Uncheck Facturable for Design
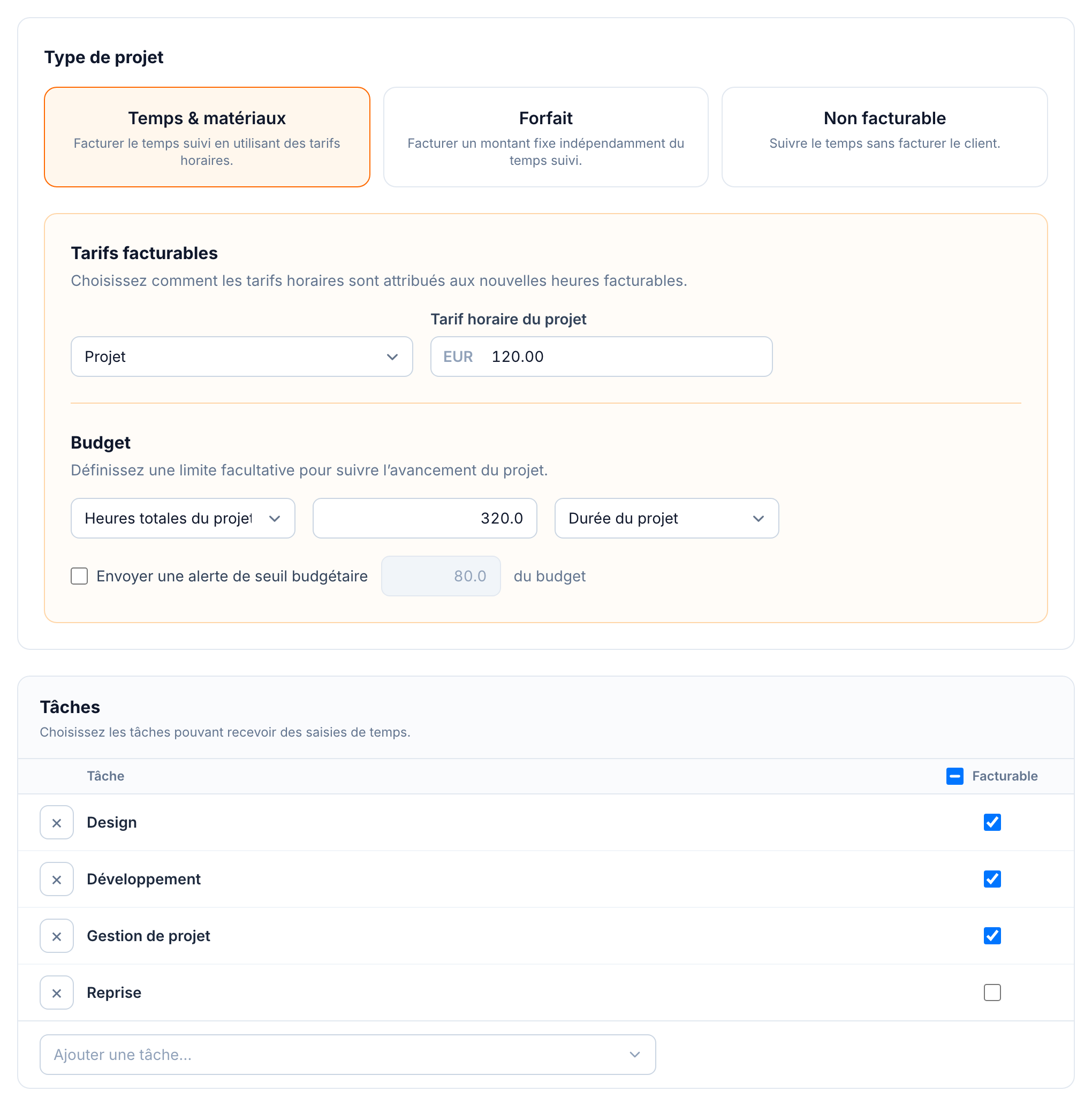Screen dimensions: 1092x1106 [x=992, y=823]
